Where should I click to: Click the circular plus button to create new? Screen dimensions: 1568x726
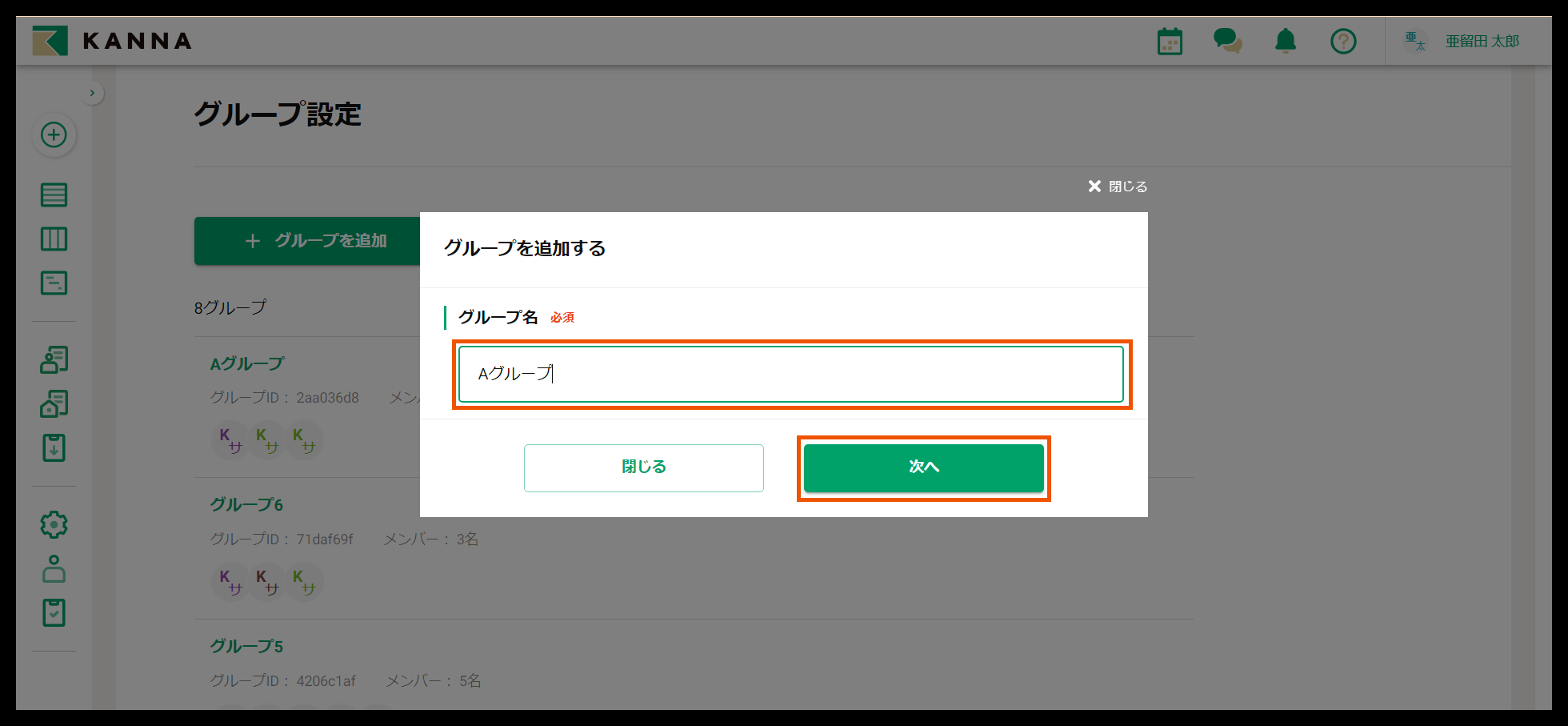pos(54,135)
